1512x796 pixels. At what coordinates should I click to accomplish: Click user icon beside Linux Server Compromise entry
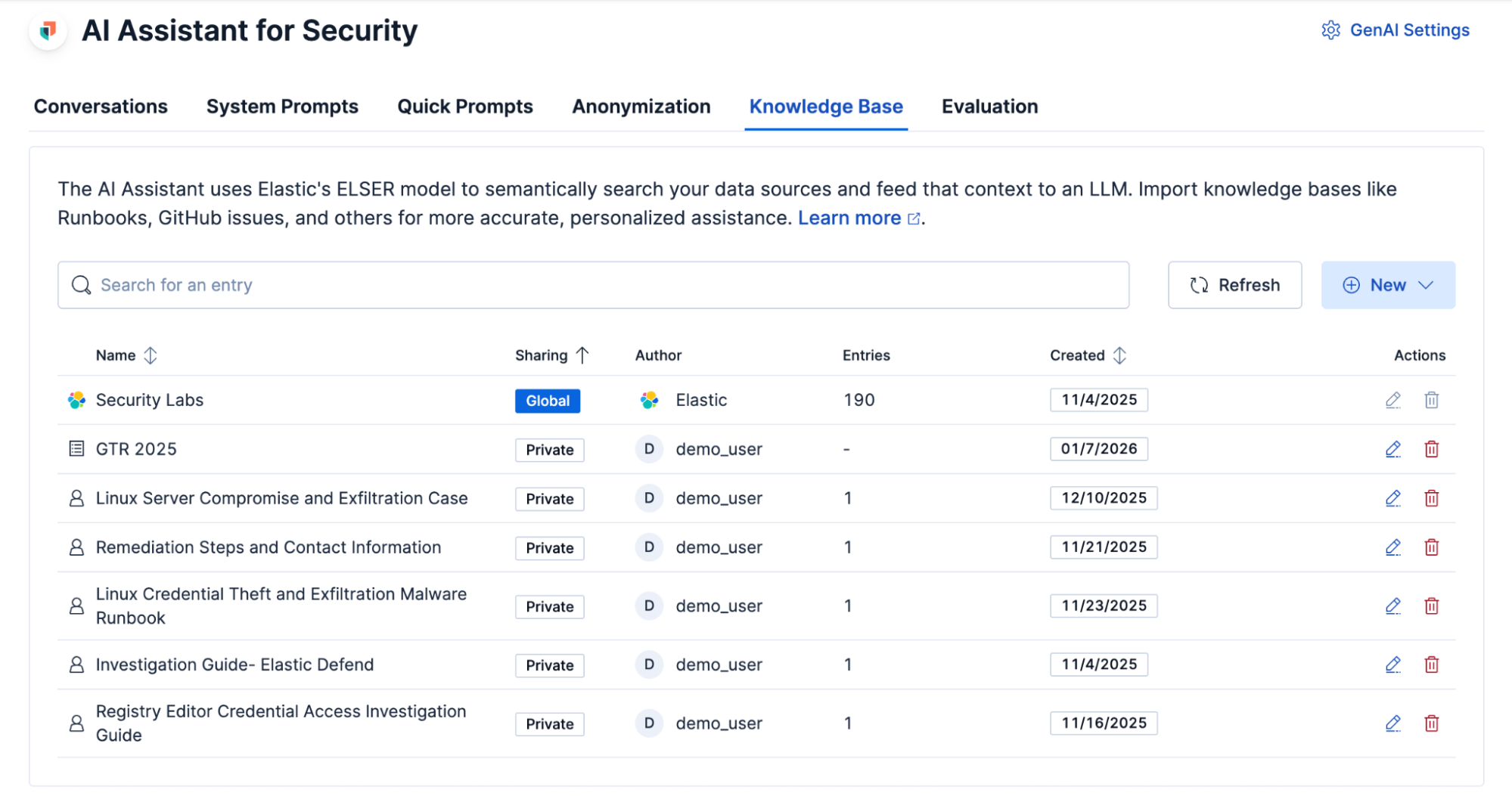tap(76, 498)
